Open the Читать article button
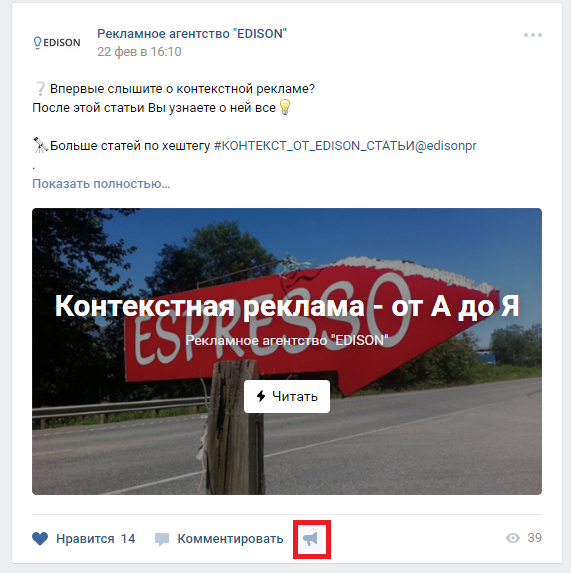Image resolution: width=571 pixels, height=573 pixels. (287, 396)
